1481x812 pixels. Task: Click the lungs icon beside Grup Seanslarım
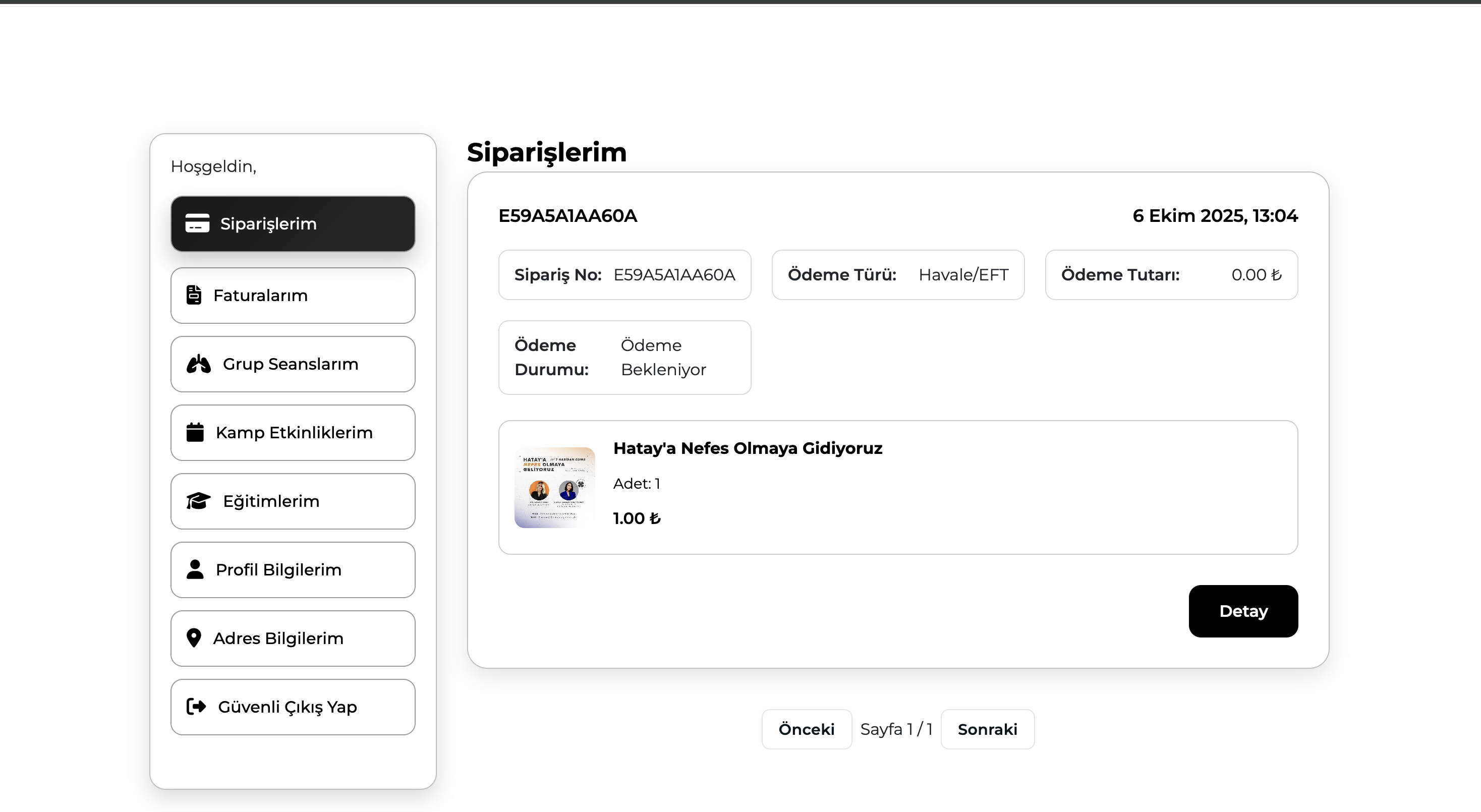click(x=198, y=364)
